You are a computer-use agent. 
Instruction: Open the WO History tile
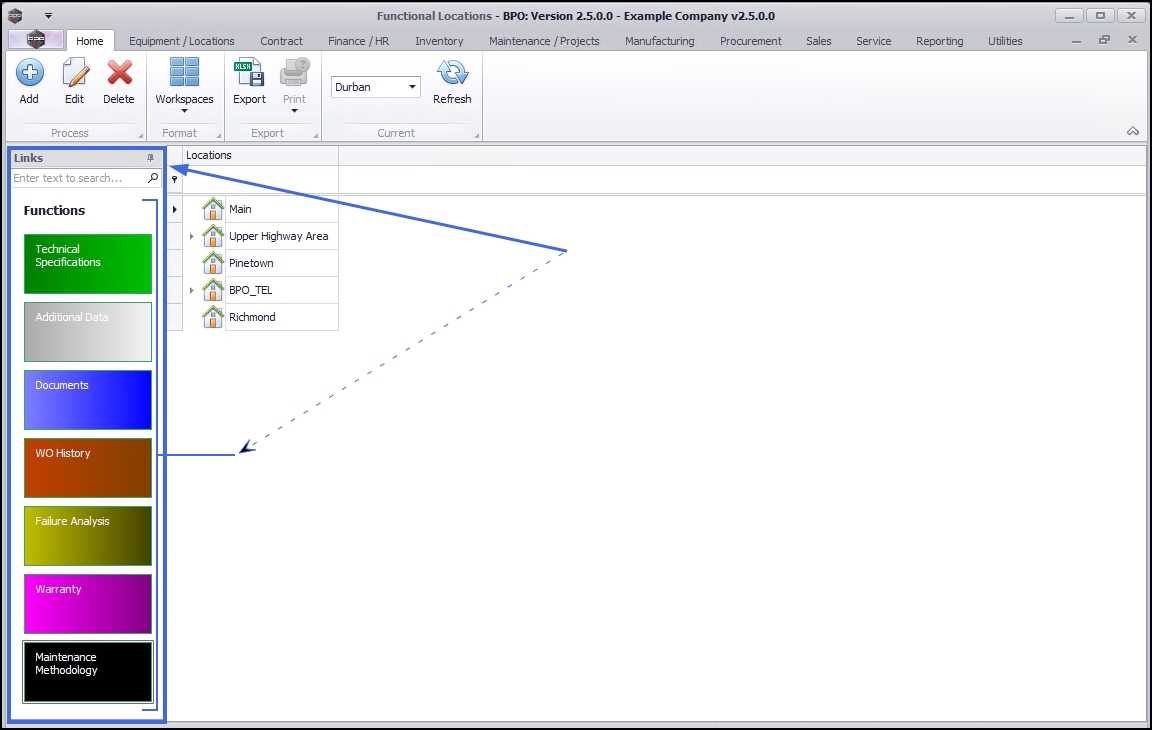point(88,468)
